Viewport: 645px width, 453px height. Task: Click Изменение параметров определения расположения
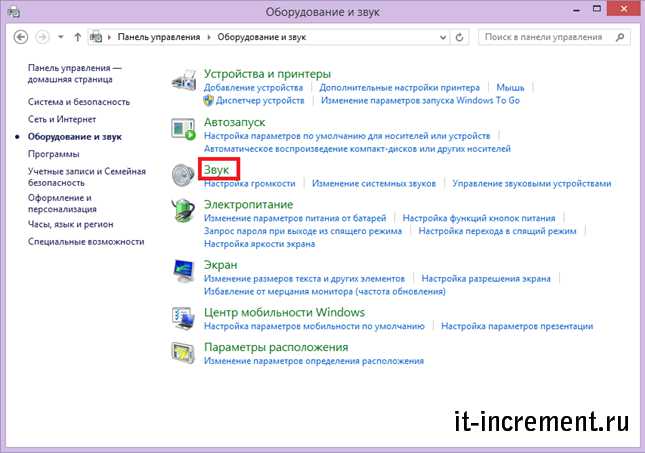tap(314, 361)
